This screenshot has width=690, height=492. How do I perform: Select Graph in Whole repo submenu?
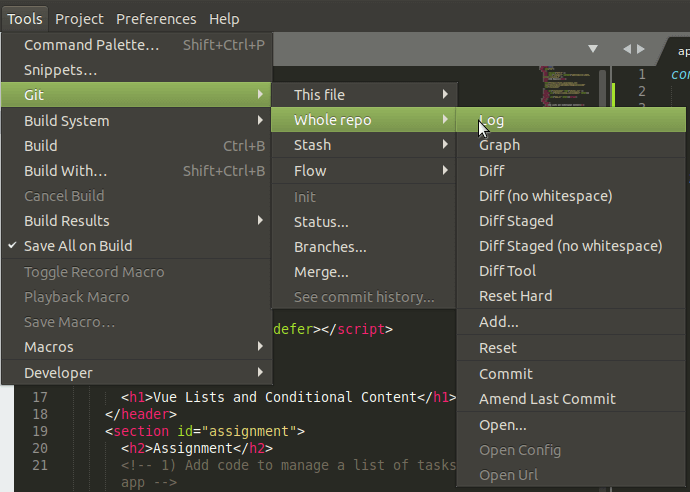tap(571, 145)
